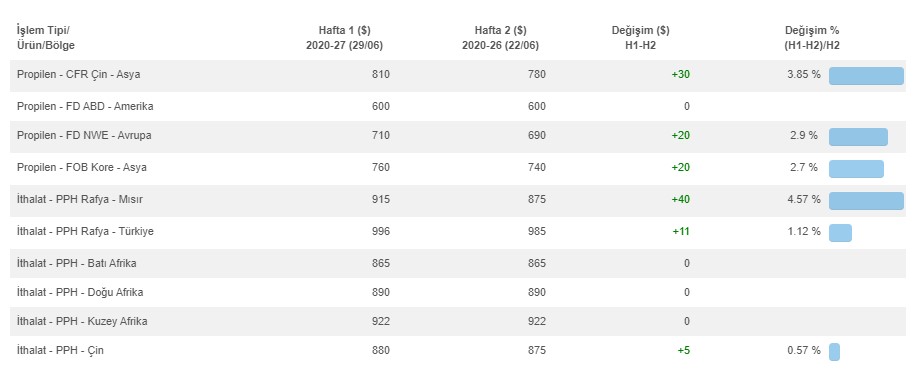Image resolution: width=920 pixels, height=380 pixels.
Task: Click the 996 price in Türkiye row
Action: pos(381,232)
